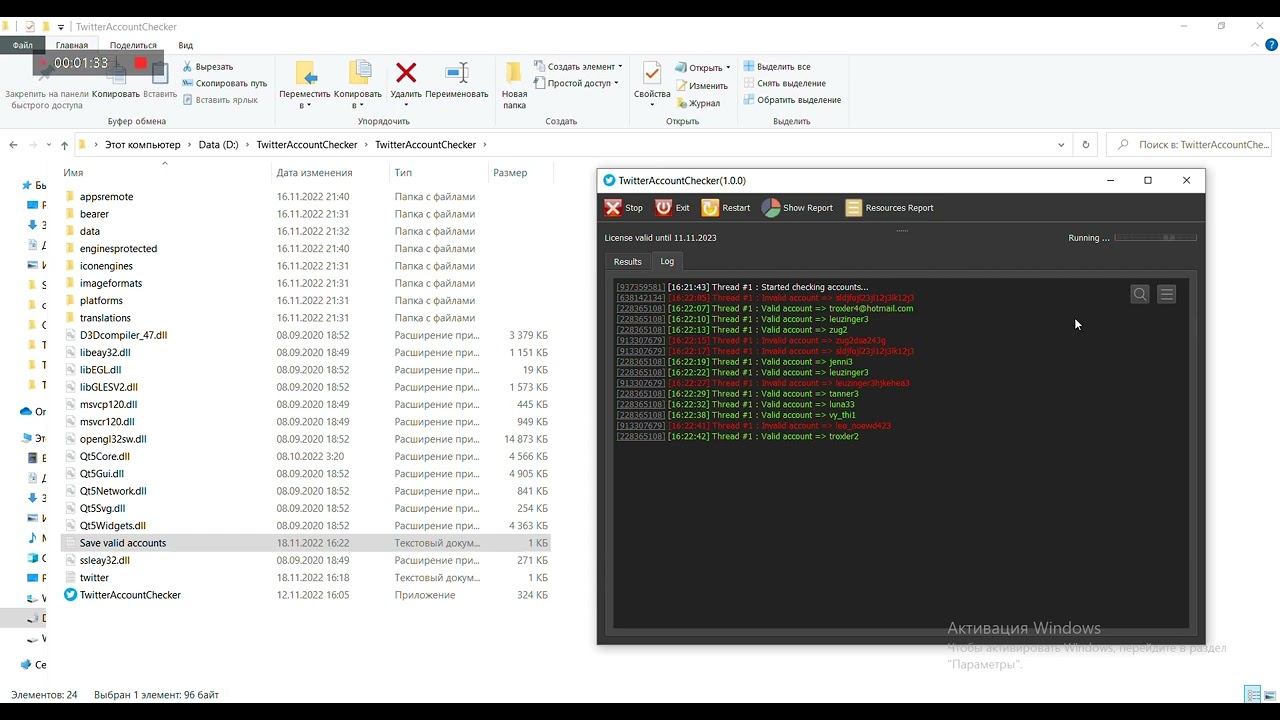Sort by the Тип column header
Viewport: 1280px width, 720px height.
point(403,173)
